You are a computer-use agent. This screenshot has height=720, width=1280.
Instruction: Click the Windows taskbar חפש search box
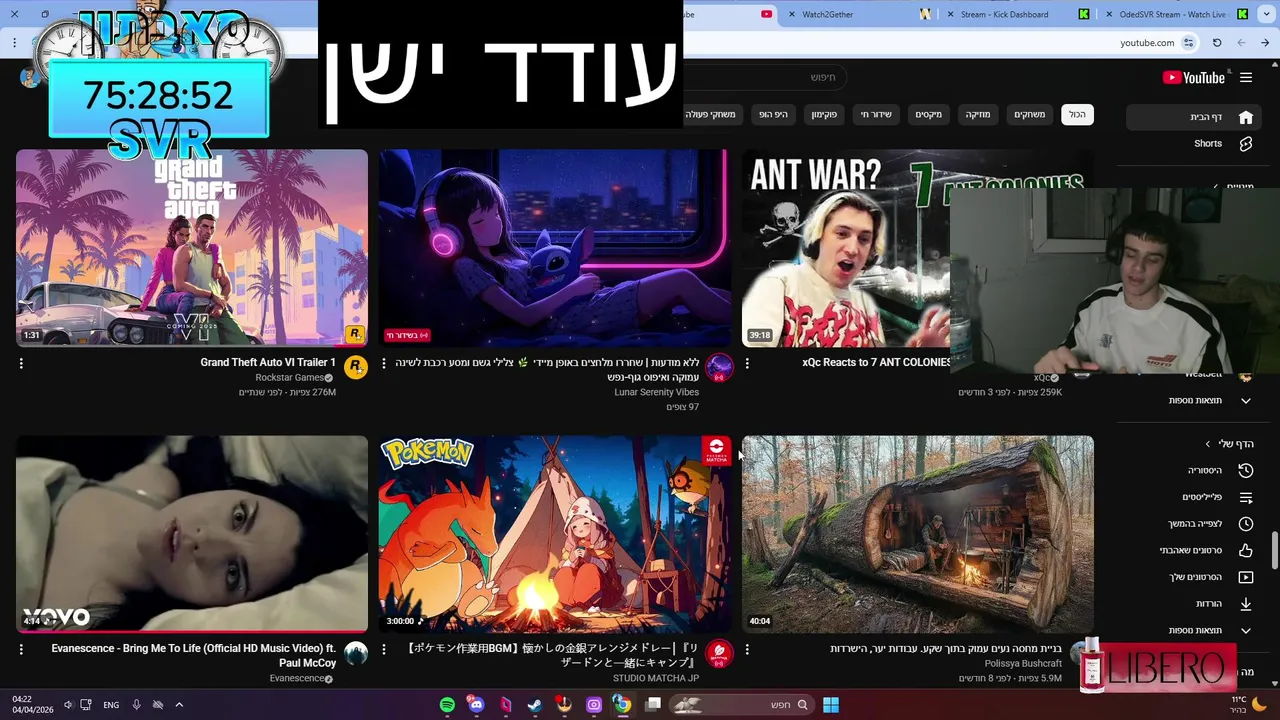point(741,705)
